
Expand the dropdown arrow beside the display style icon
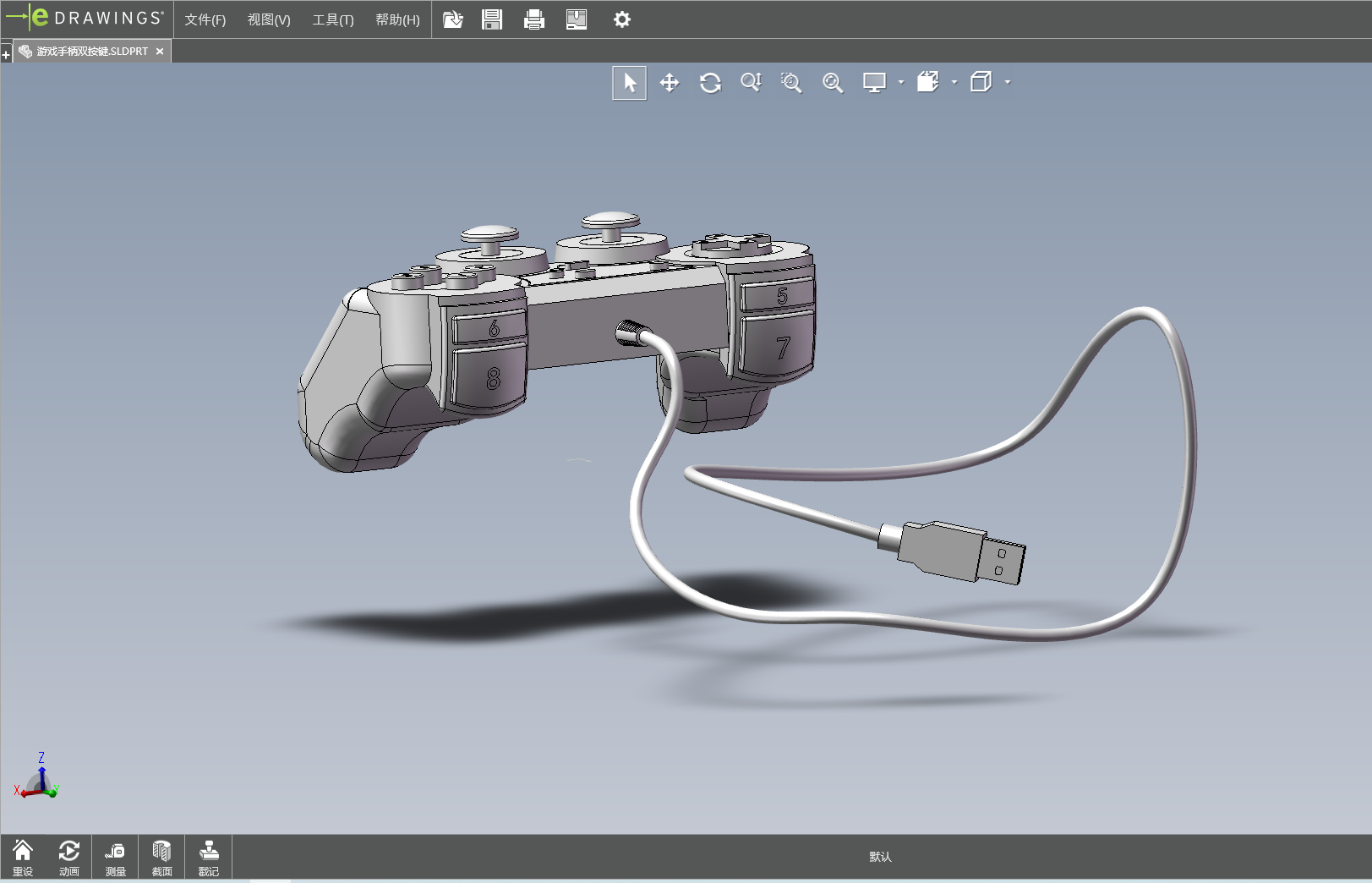pyautogui.click(x=954, y=82)
